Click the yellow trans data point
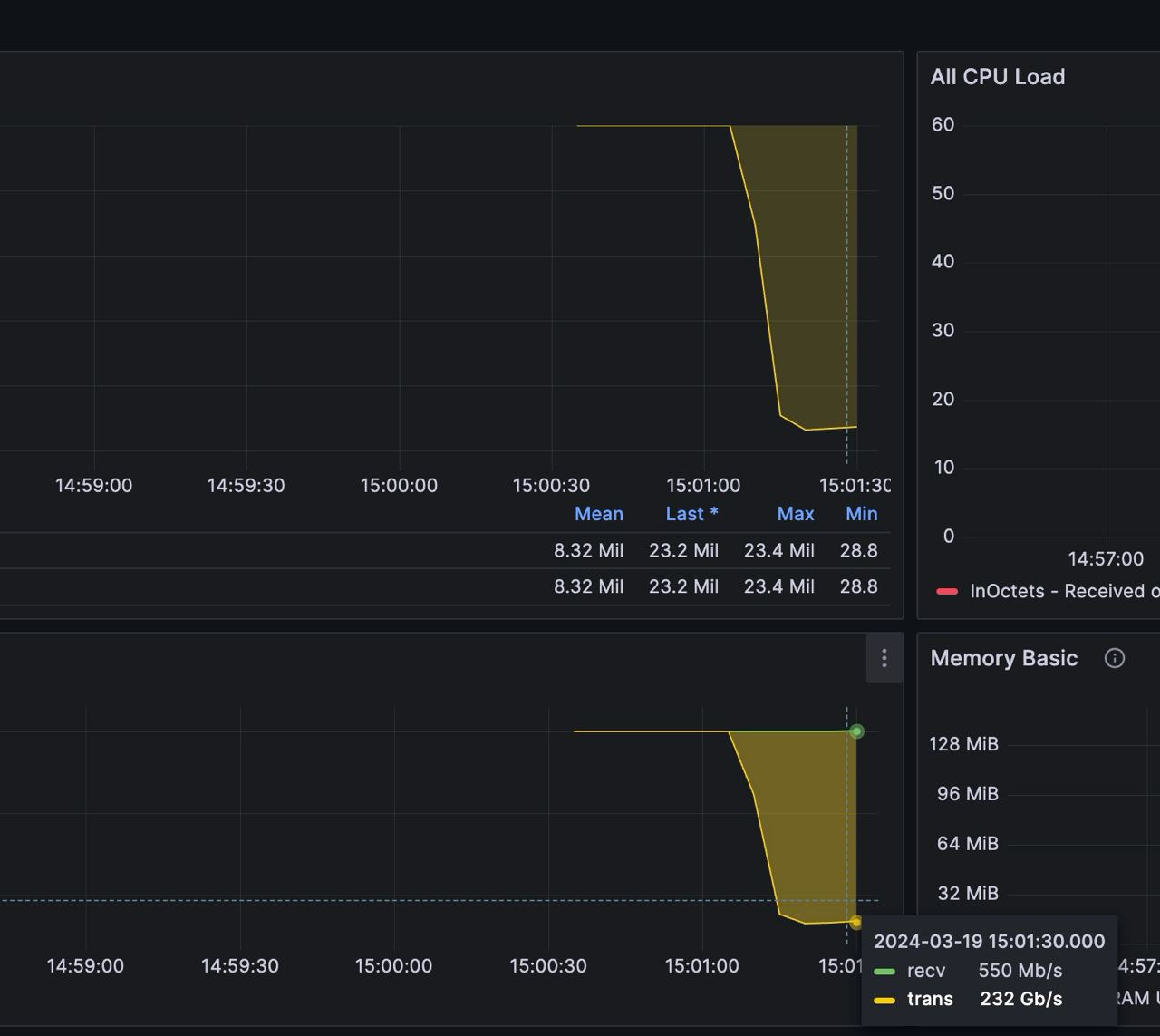Viewport: 1160px width, 1036px height. tap(855, 923)
